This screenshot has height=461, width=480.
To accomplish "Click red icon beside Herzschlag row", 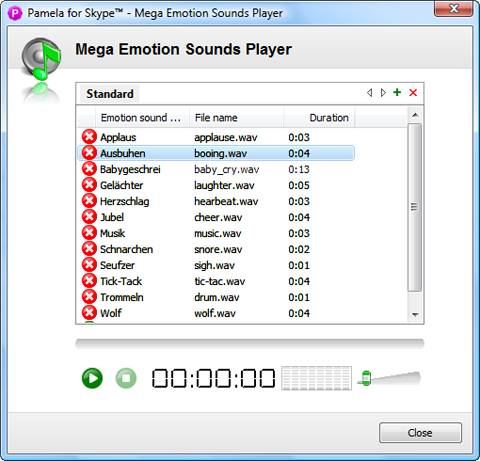I will click(89, 201).
